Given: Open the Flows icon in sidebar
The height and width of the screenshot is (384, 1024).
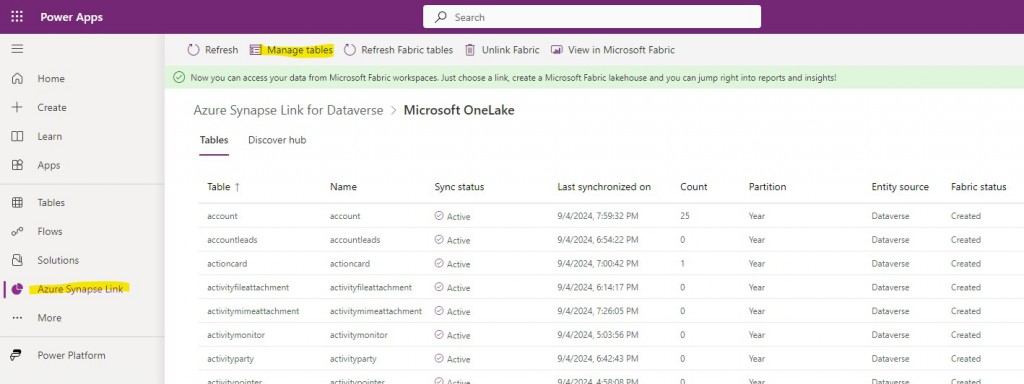Looking at the screenshot, I should (17, 231).
